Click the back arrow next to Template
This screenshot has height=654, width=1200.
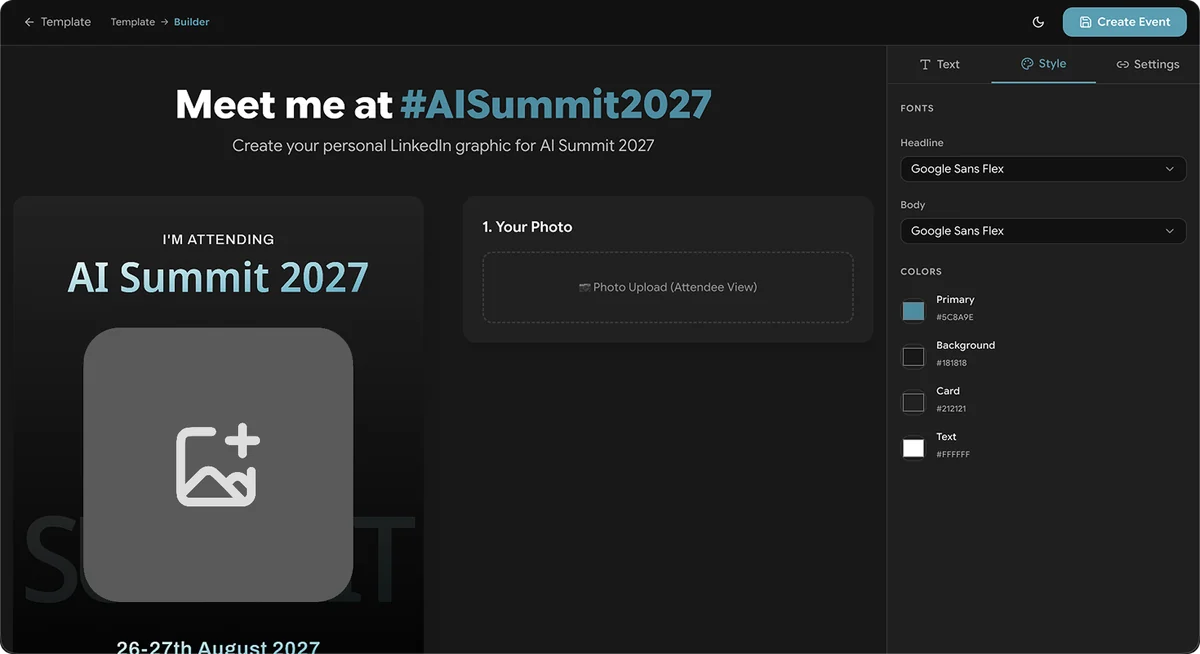pos(29,22)
